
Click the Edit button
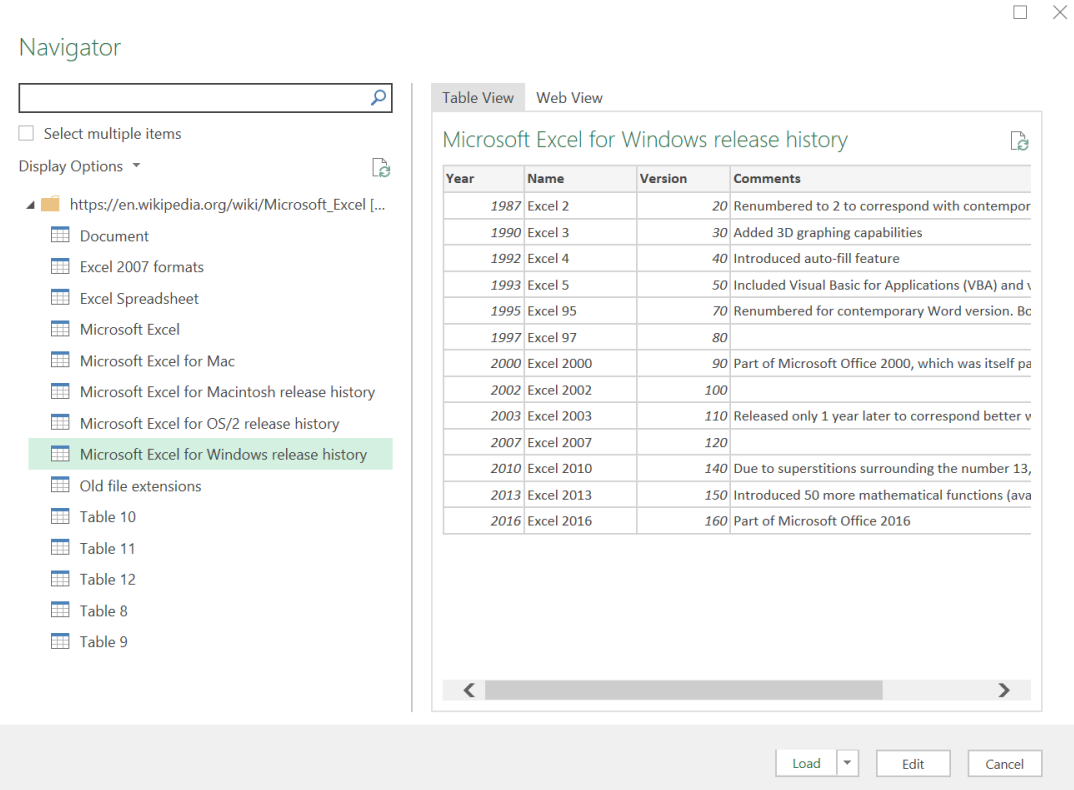913,763
